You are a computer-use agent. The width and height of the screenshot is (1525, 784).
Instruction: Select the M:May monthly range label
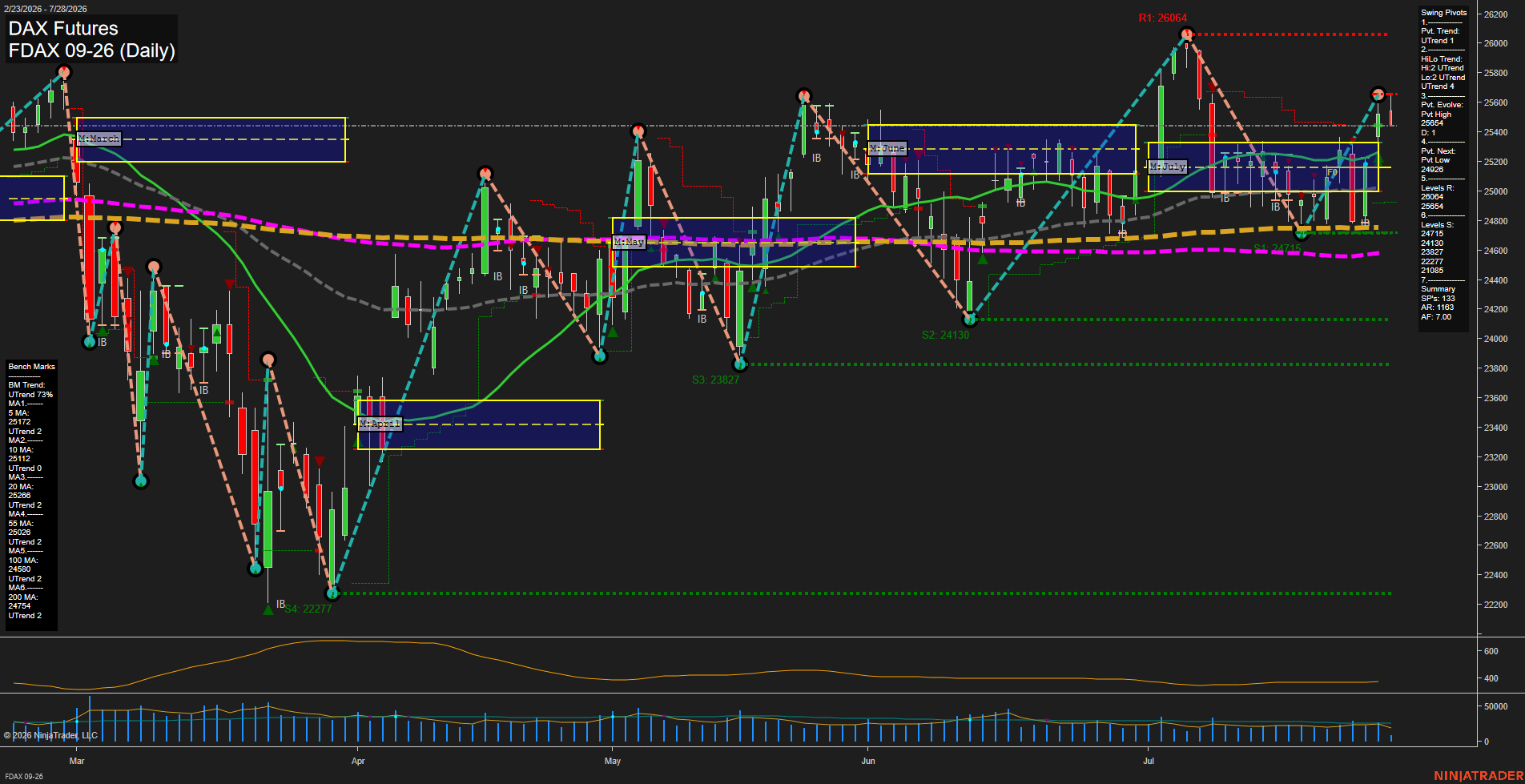(629, 242)
